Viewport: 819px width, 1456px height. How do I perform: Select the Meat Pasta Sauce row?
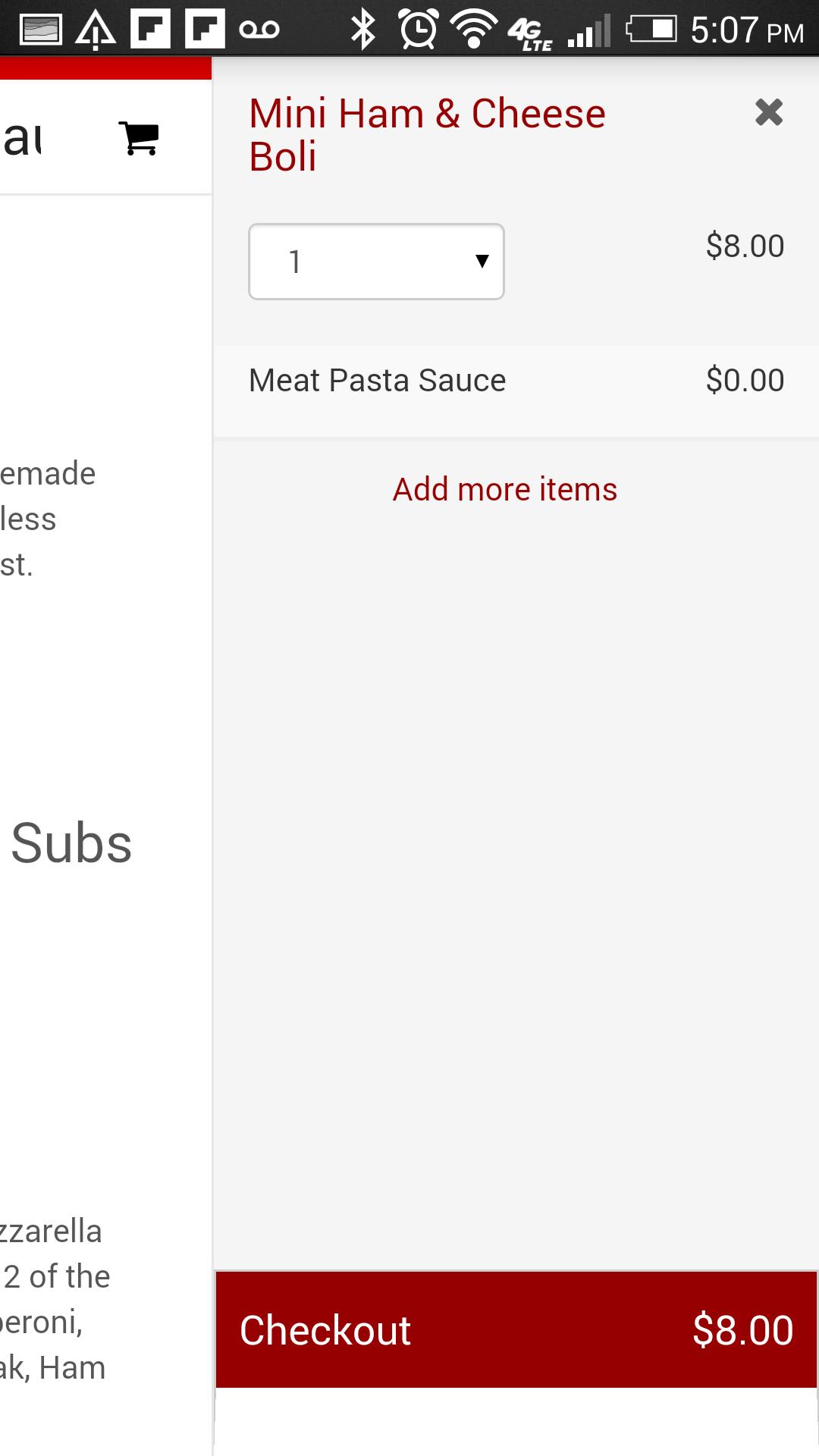pyautogui.click(x=516, y=380)
